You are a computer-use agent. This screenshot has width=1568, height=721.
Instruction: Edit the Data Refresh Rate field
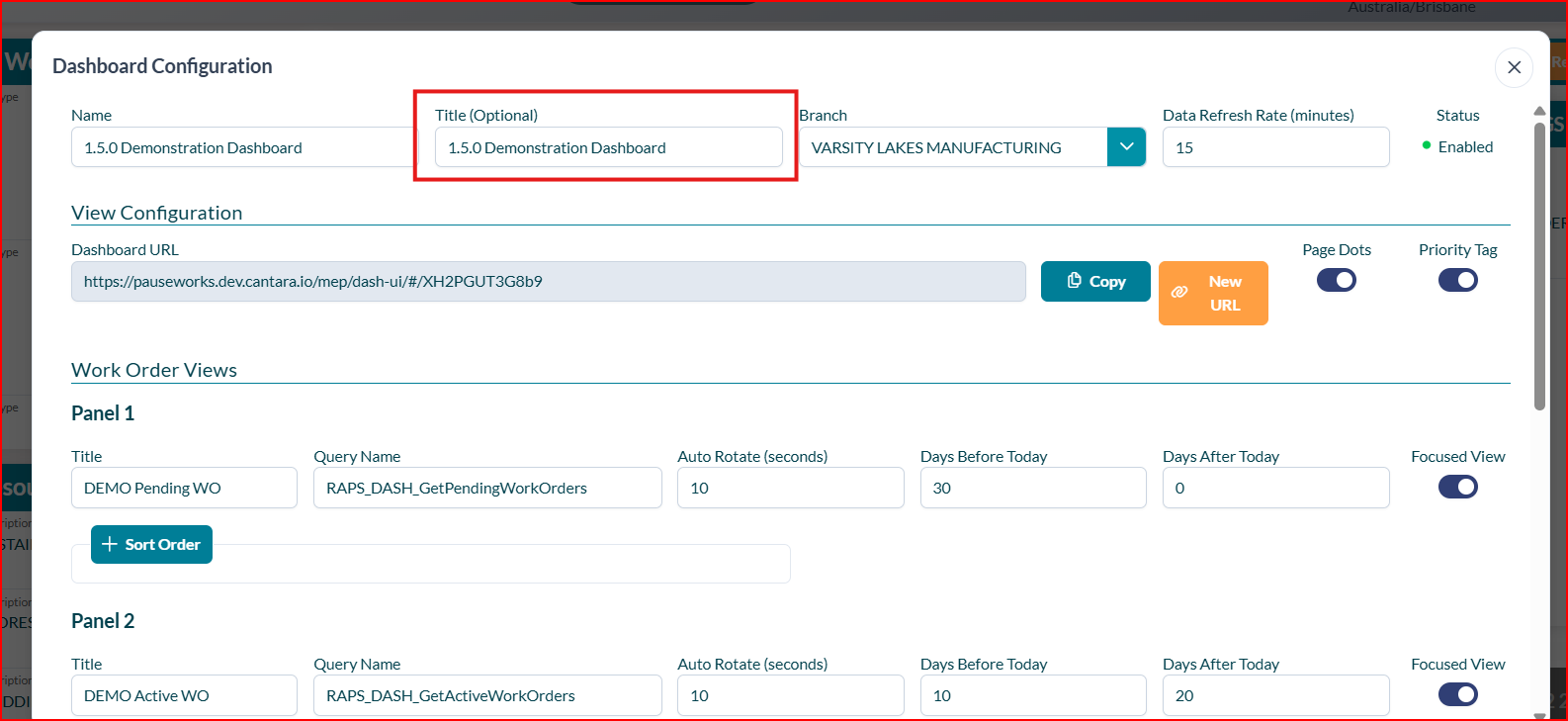tap(1275, 147)
